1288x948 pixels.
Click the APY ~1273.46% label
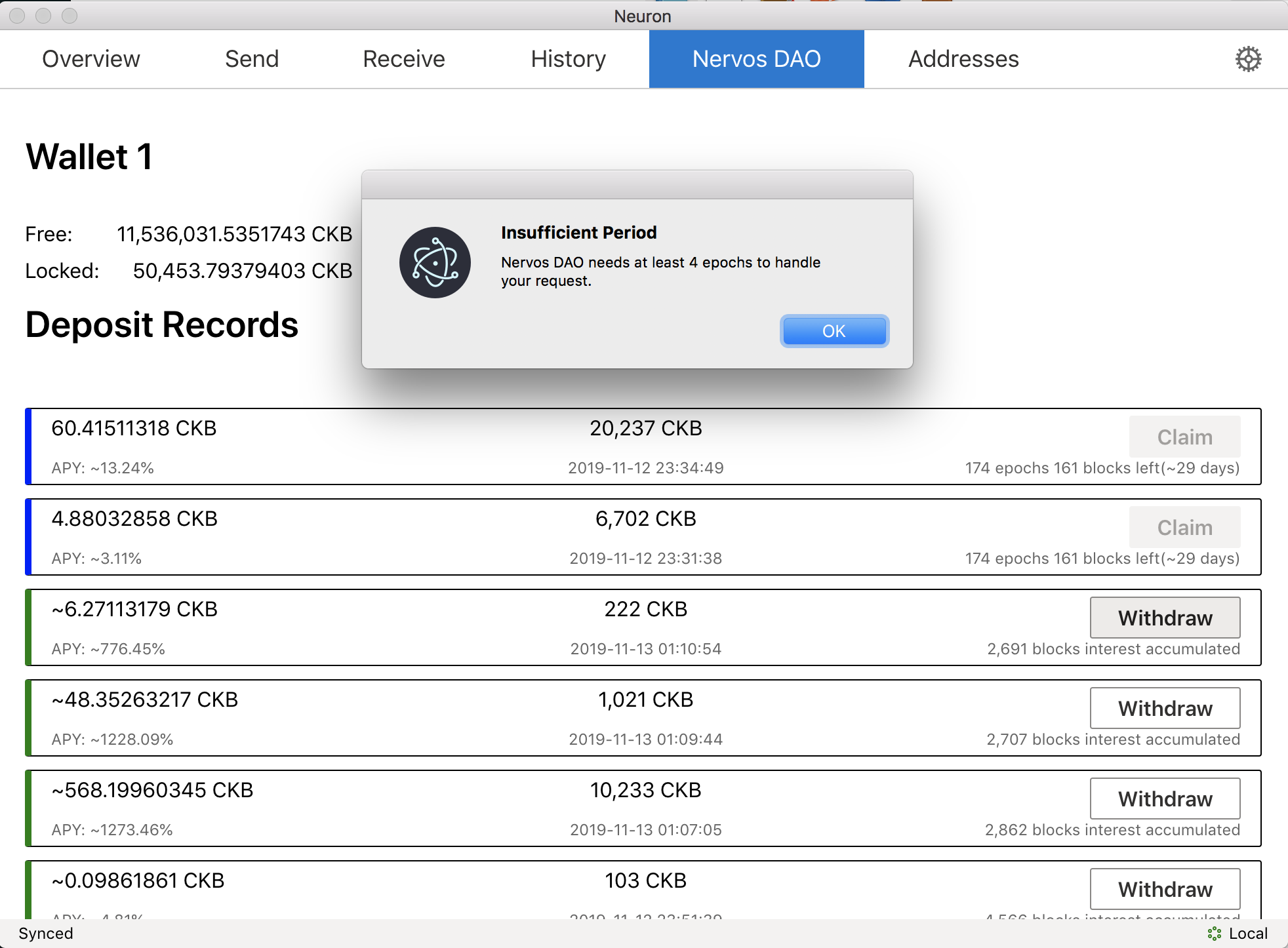112,830
